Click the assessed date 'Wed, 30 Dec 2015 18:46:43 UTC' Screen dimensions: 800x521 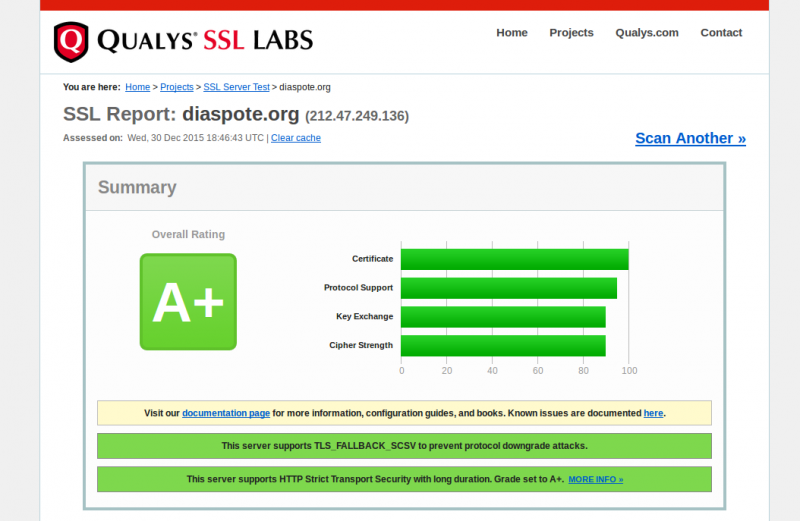tap(195, 138)
